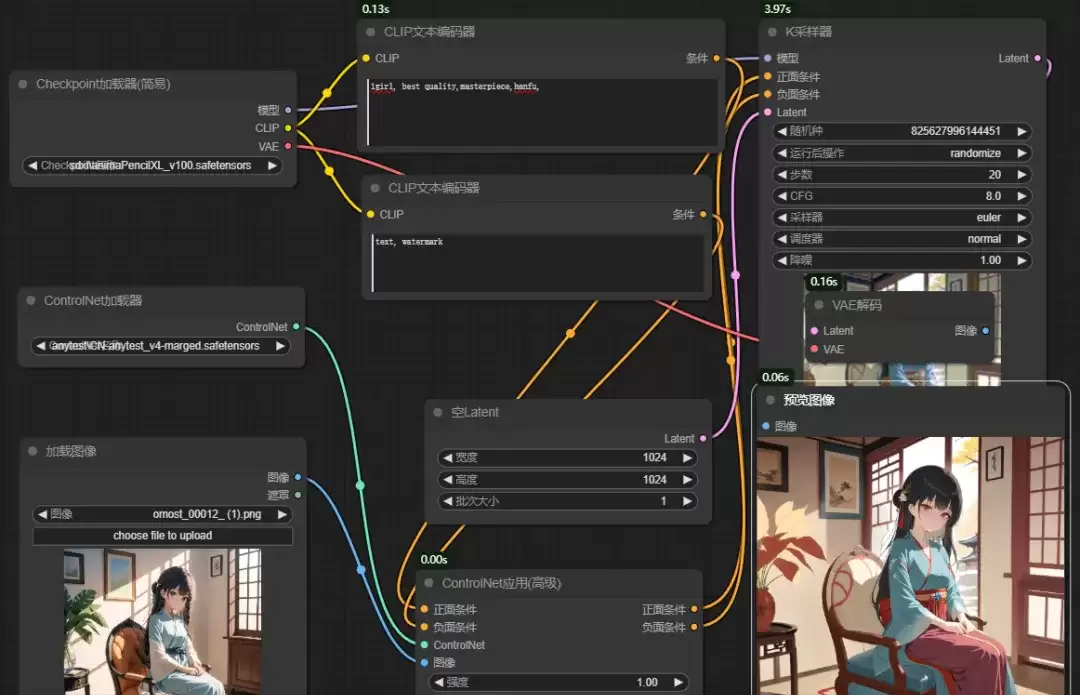This screenshot has height=695, width=1080.
Task: Collapse the K采样器 node via title dot
Action: [772, 32]
